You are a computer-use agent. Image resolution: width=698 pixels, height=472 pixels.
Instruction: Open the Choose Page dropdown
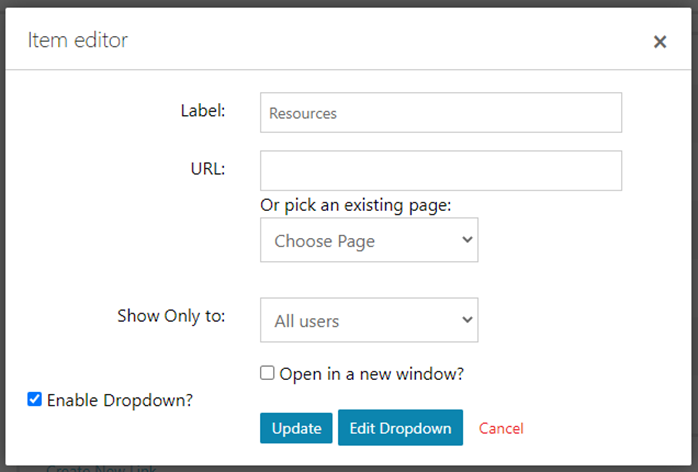(x=368, y=241)
